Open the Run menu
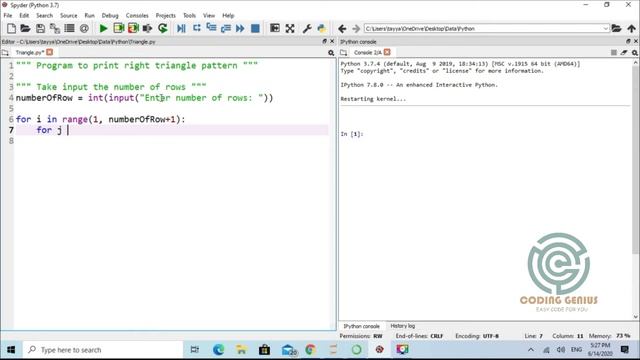Image resolution: width=640 pixels, height=360 pixels. tap(89, 16)
